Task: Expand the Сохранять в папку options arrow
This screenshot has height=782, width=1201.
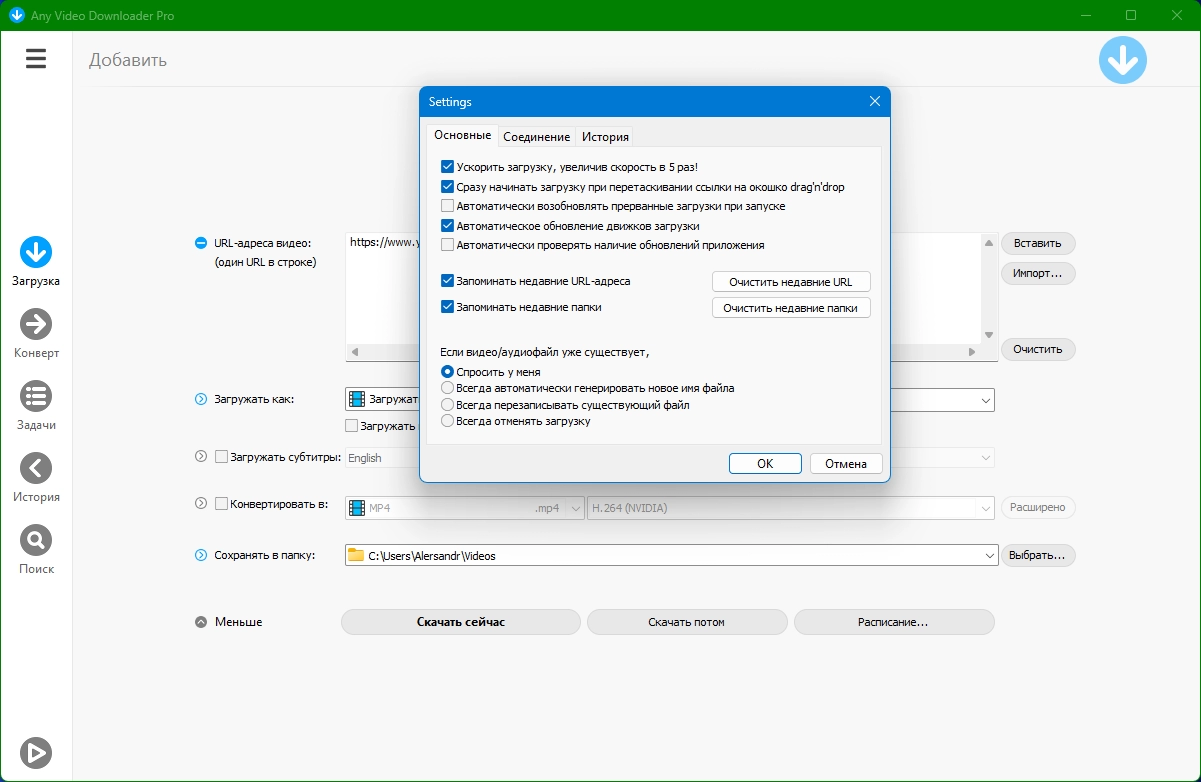Action: (x=200, y=555)
